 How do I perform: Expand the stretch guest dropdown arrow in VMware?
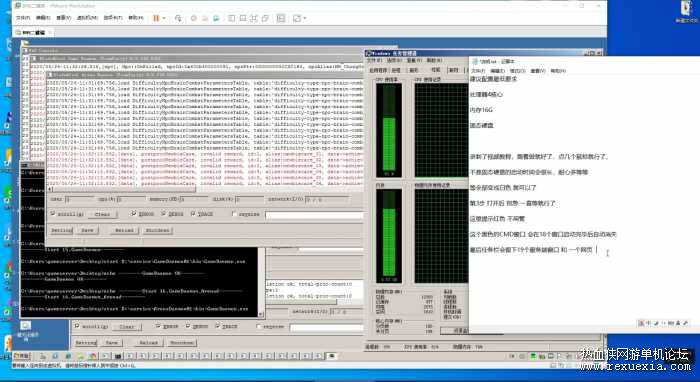(x=304, y=18)
